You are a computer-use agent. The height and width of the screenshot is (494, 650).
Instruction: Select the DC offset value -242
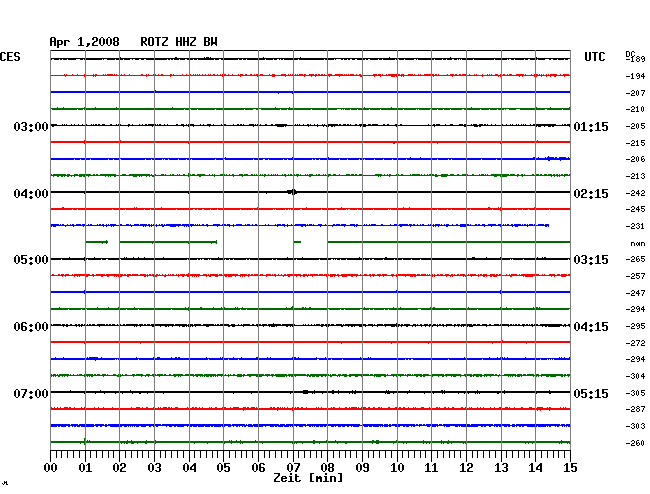coord(635,193)
